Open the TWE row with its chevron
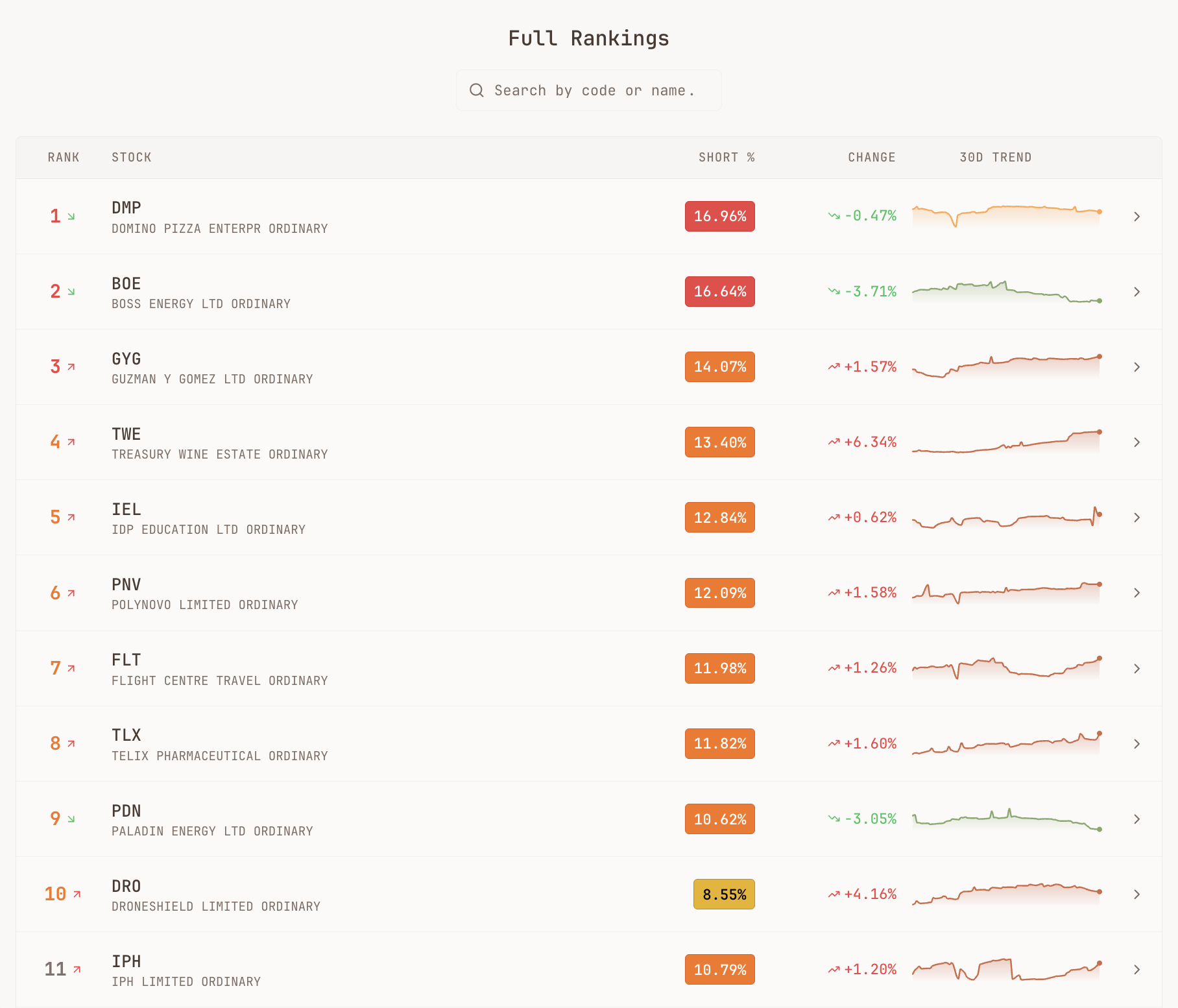 (x=1136, y=442)
